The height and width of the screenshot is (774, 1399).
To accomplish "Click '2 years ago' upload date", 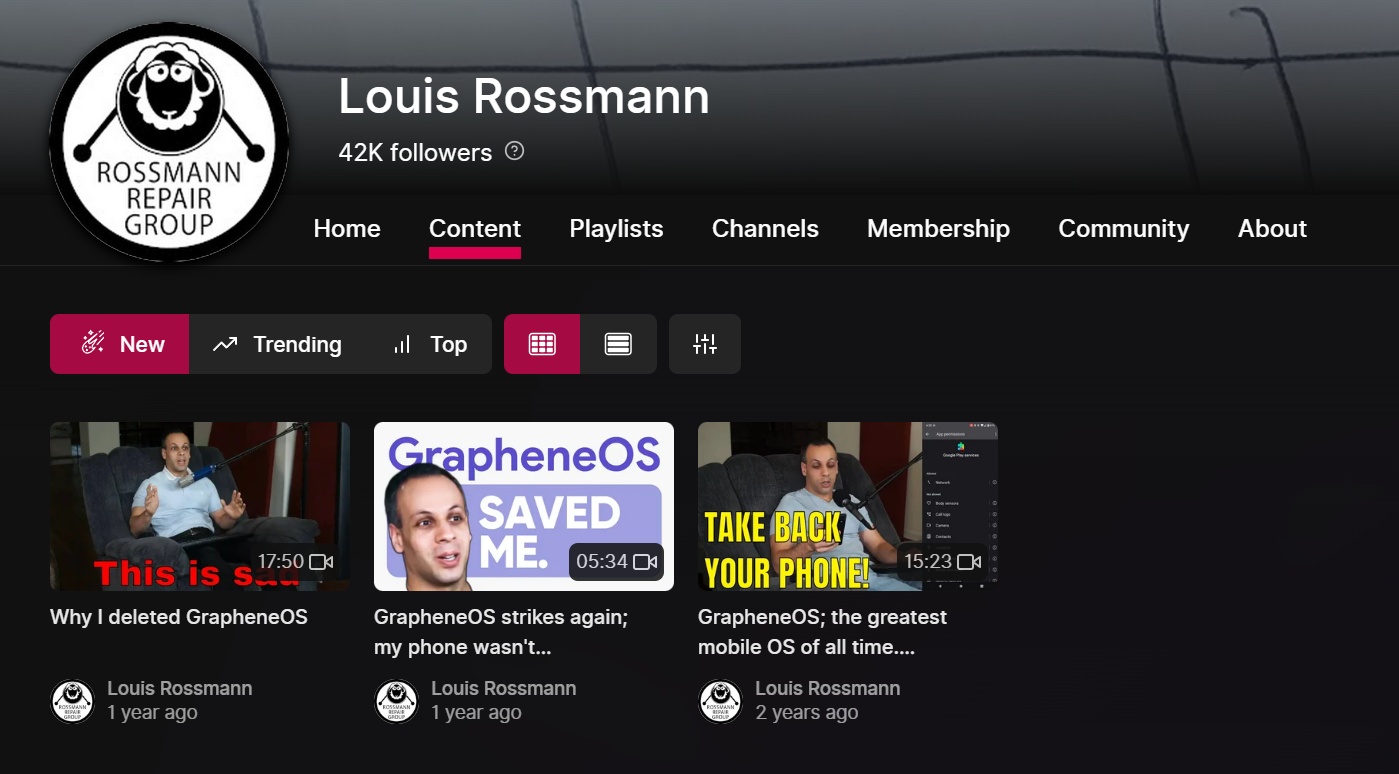I will coord(807,712).
